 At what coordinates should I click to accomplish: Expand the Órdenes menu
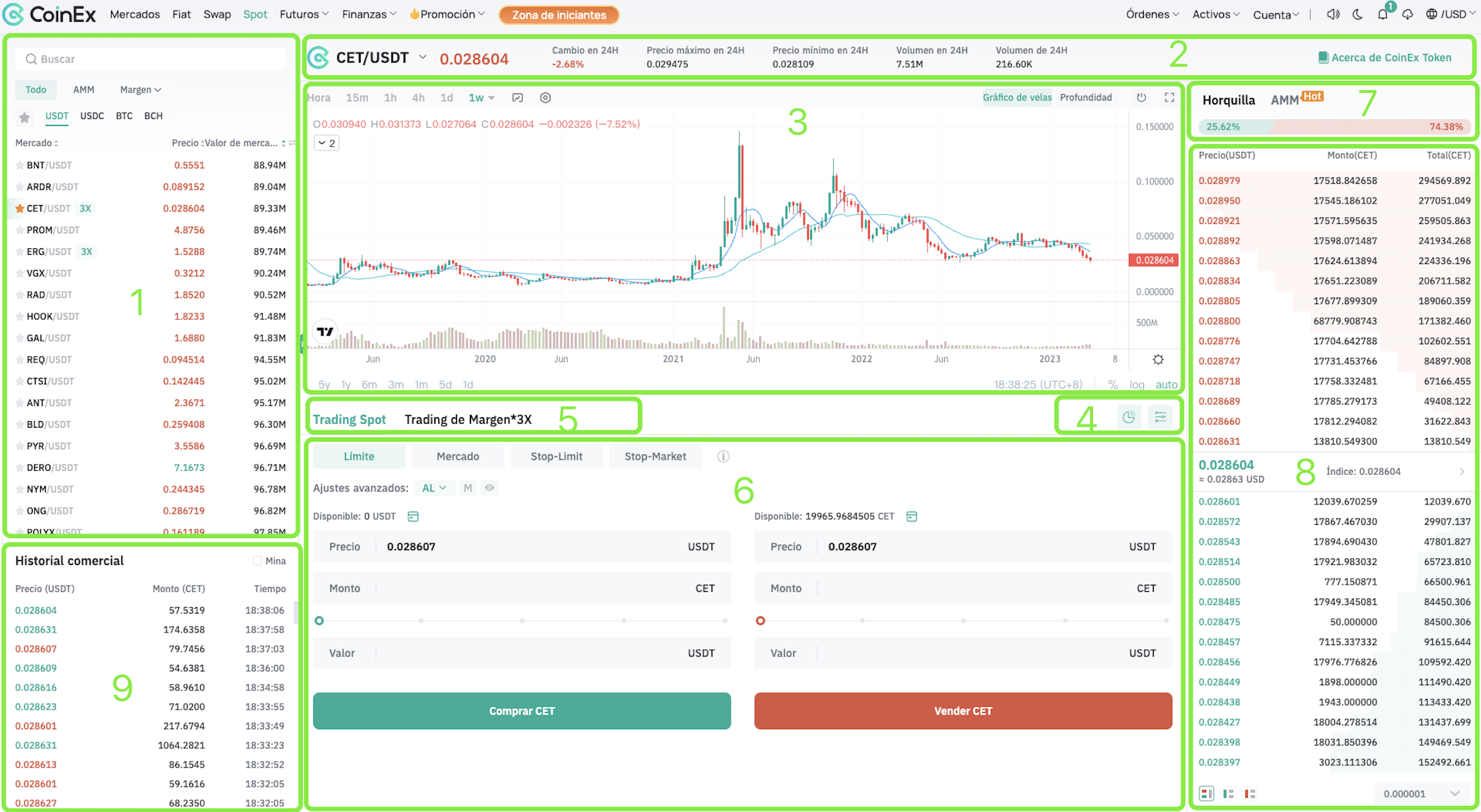coord(1152,14)
